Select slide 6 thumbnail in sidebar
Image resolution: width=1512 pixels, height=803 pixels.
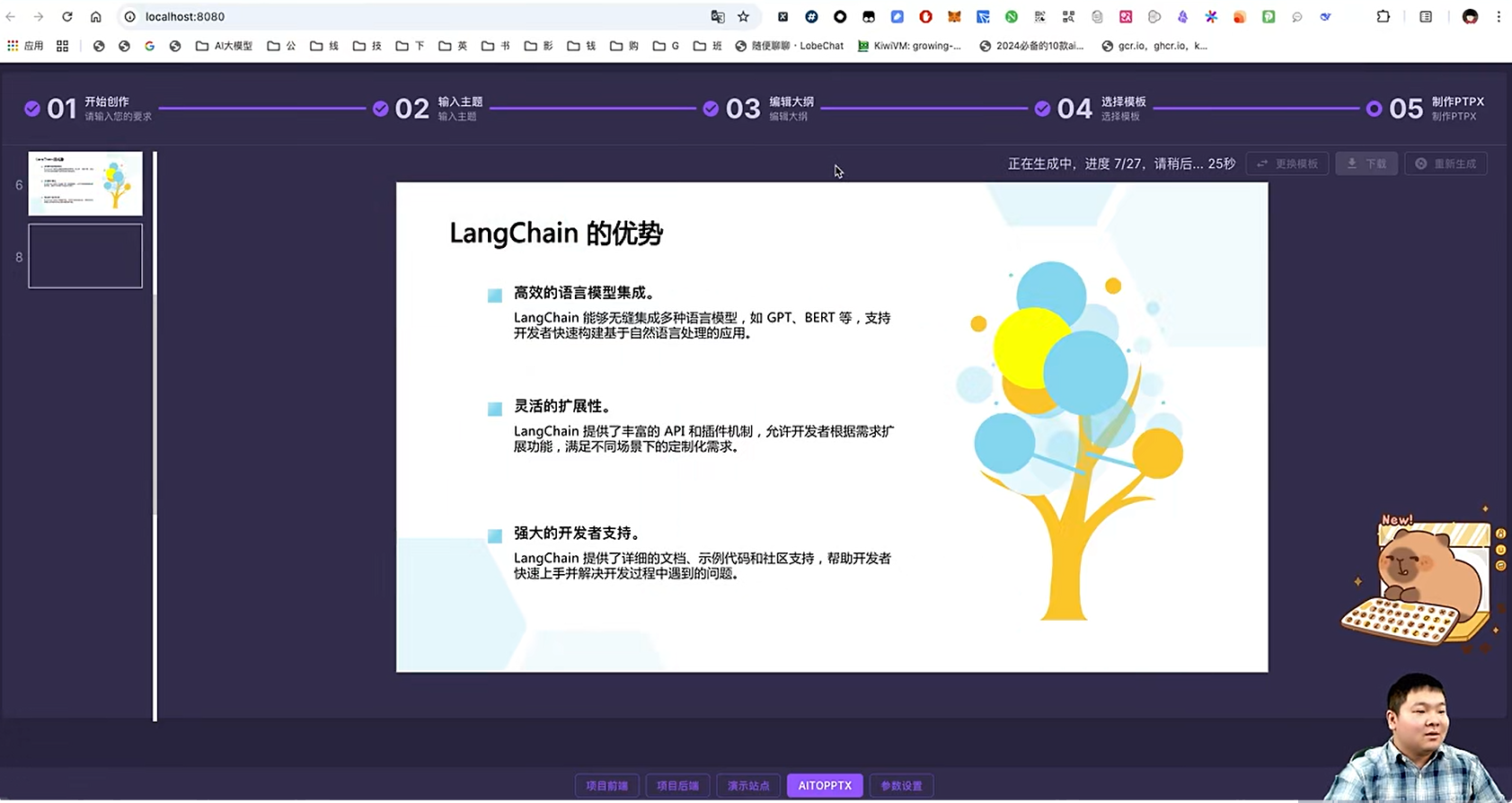click(x=85, y=183)
